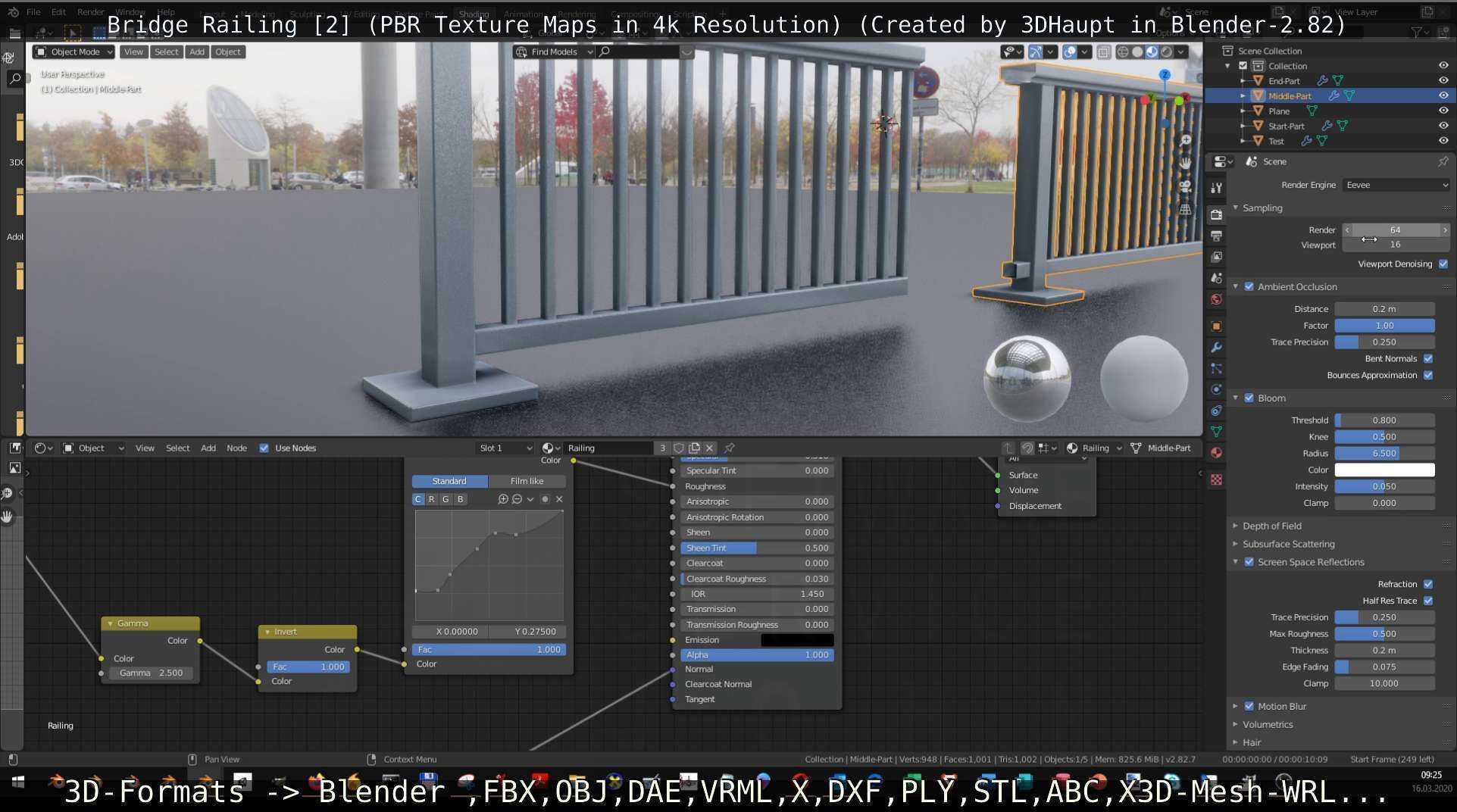Select Standard tone in RGB Curves node
Image resolution: width=1457 pixels, height=812 pixels.
click(x=449, y=481)
